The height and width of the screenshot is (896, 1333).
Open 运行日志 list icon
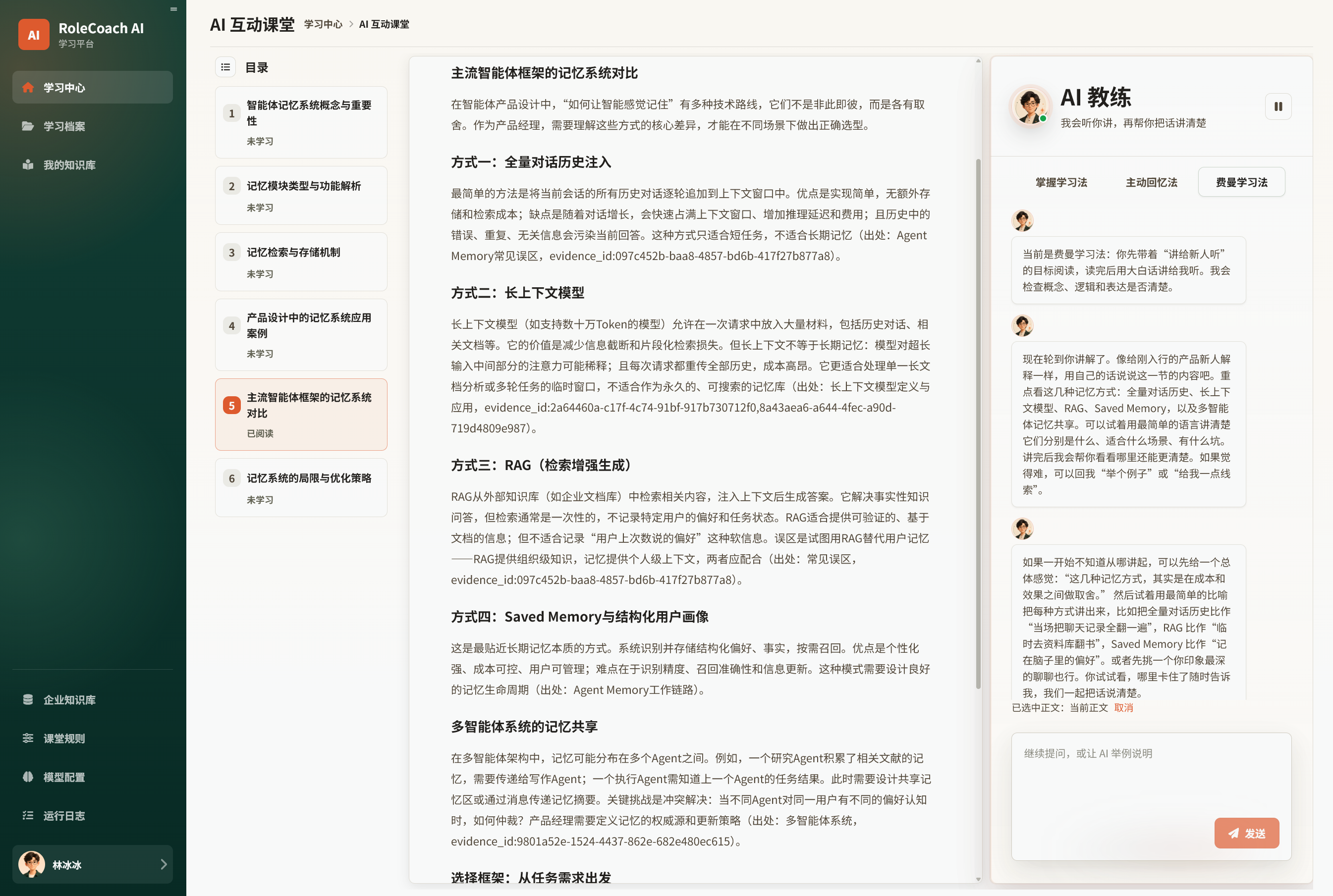28,815
